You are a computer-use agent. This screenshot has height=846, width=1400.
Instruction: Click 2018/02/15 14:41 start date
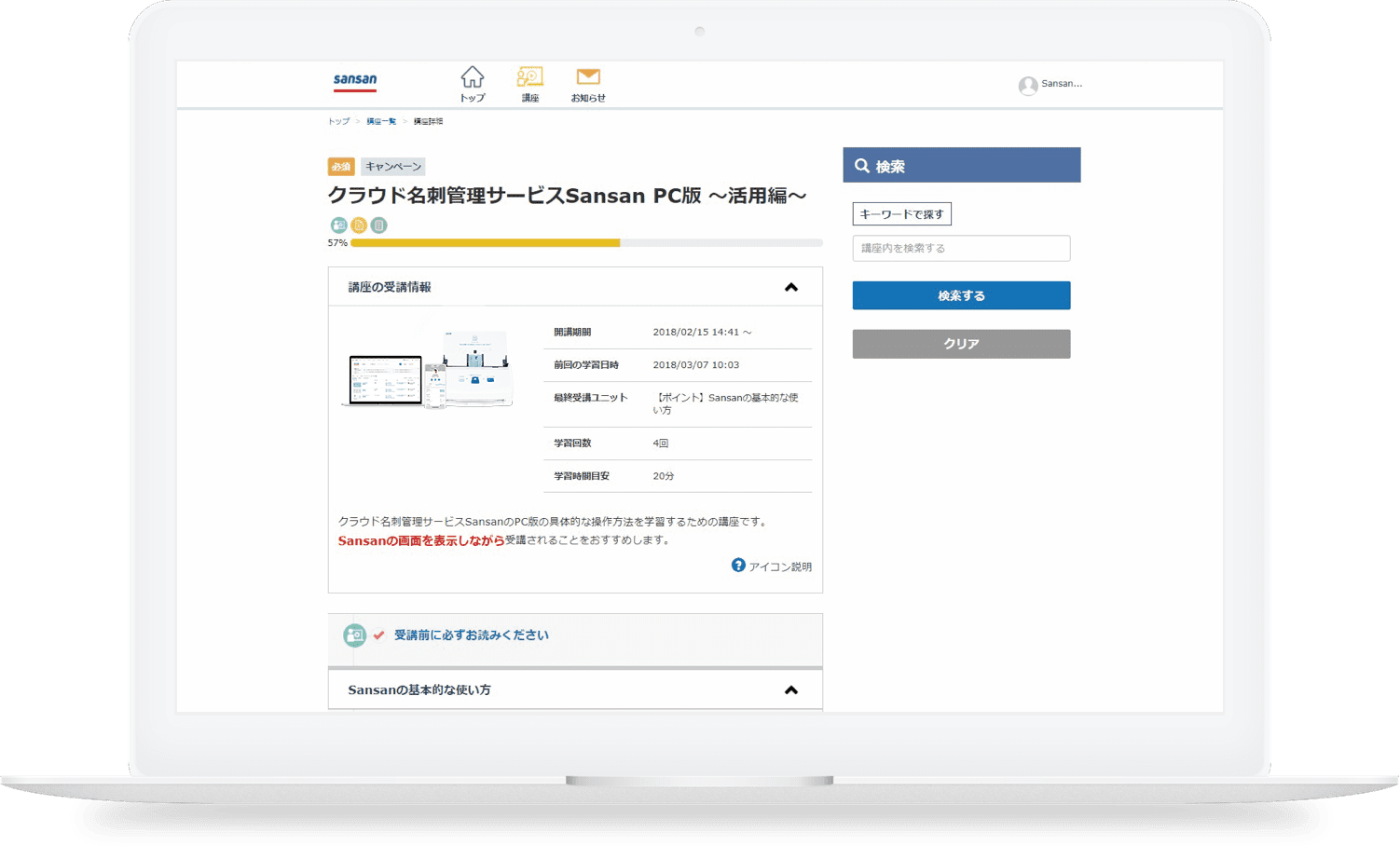[702, 333]
